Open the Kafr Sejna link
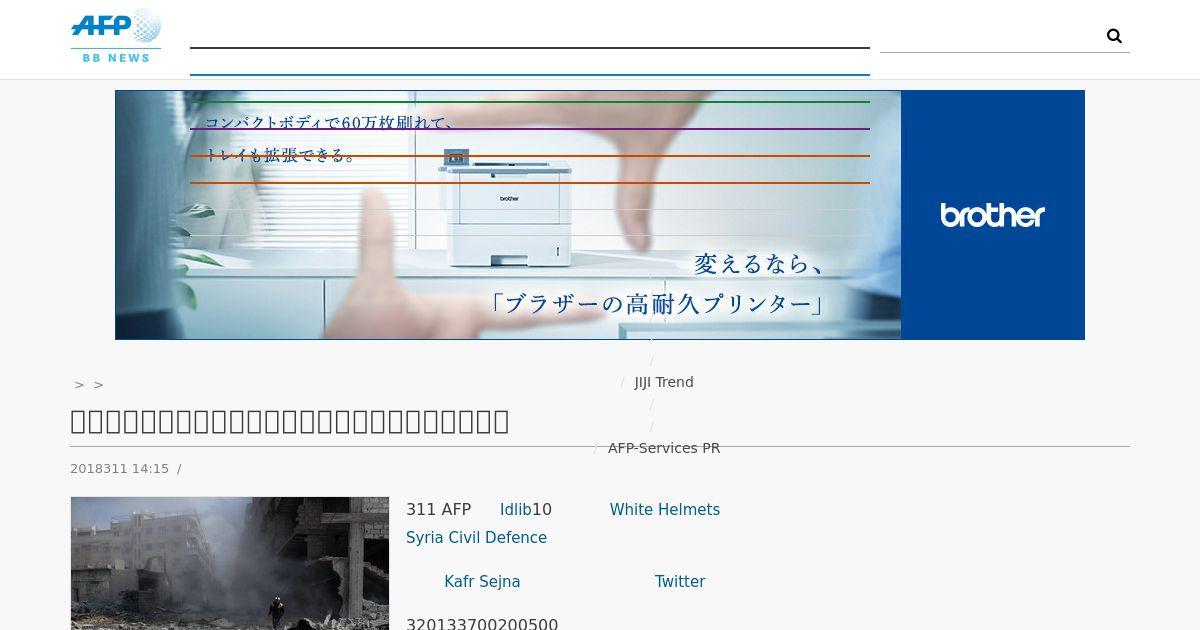Image resolution: width=1200 pixels, height=630 pixels. [x=482, y=582]
